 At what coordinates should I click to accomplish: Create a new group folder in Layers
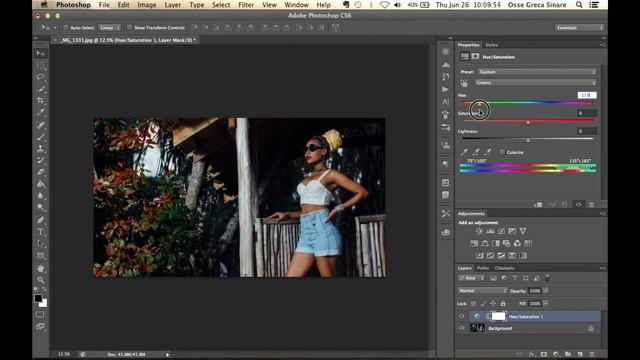pyautogui.click(x=568, y=354)
